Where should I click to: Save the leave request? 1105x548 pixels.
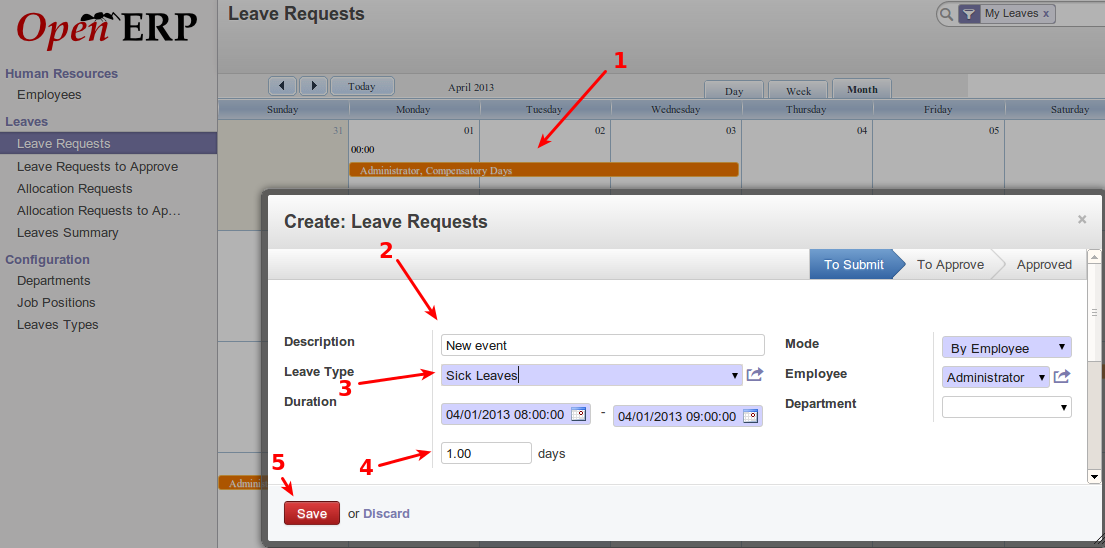coord(311,513)
